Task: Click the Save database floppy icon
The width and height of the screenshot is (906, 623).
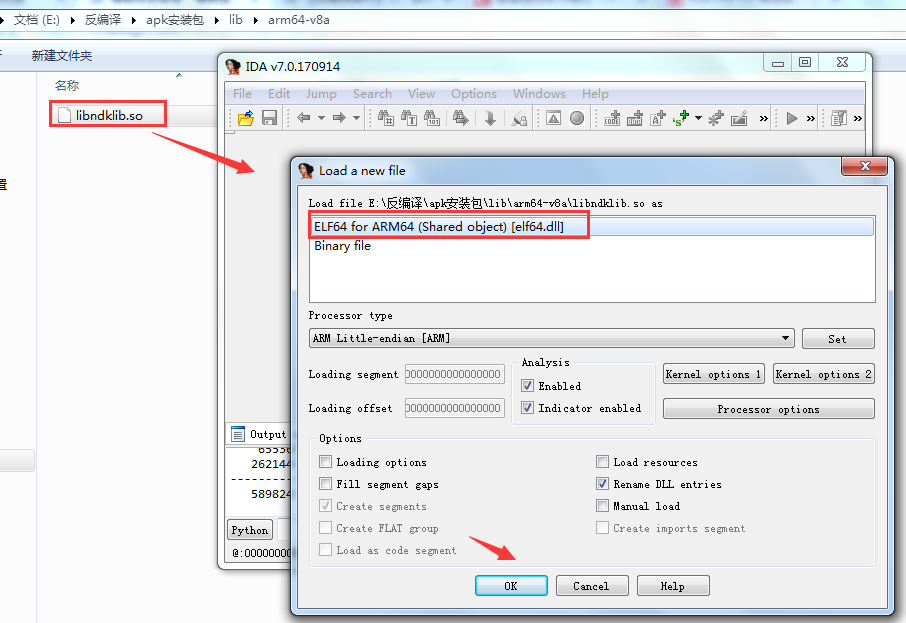Action: click(x=269, y=118)
